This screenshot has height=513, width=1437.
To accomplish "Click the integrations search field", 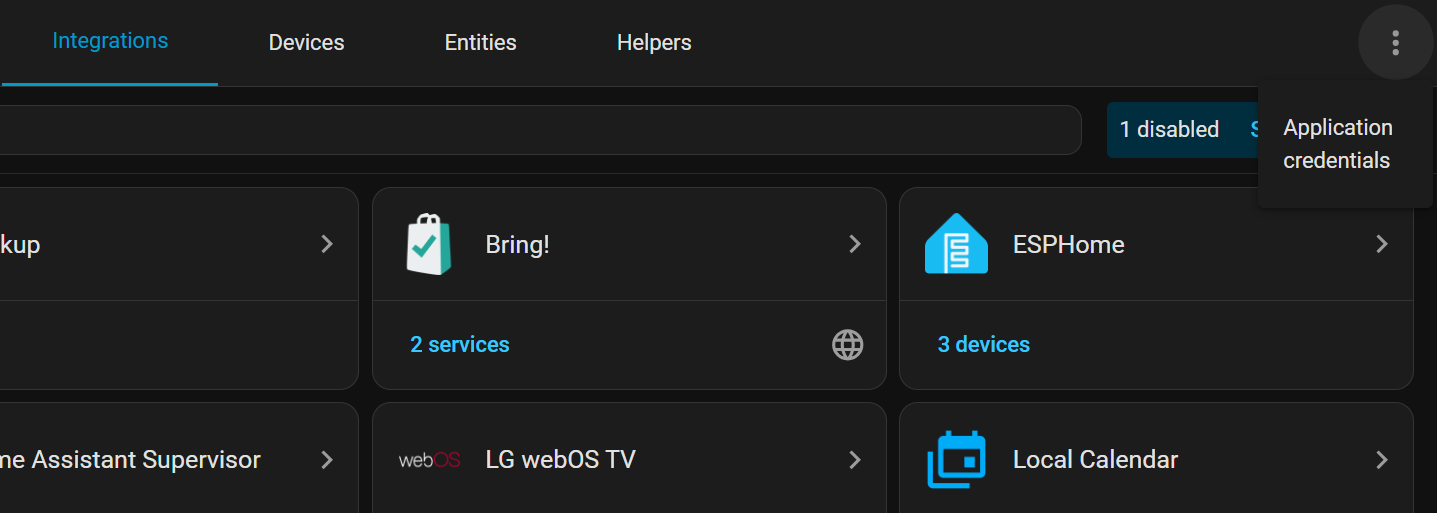I will pyautogui.click(x=540, y=130).
